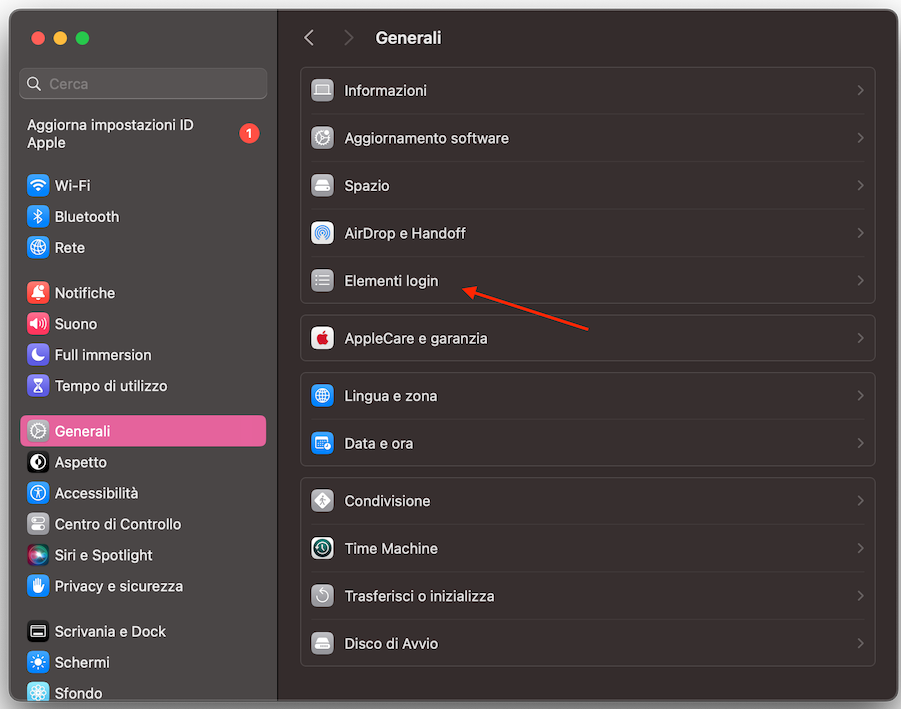Select the Siri e Spotlight icon
The width and height of the screenshot is (901, 709).
(x=38, y=555)
